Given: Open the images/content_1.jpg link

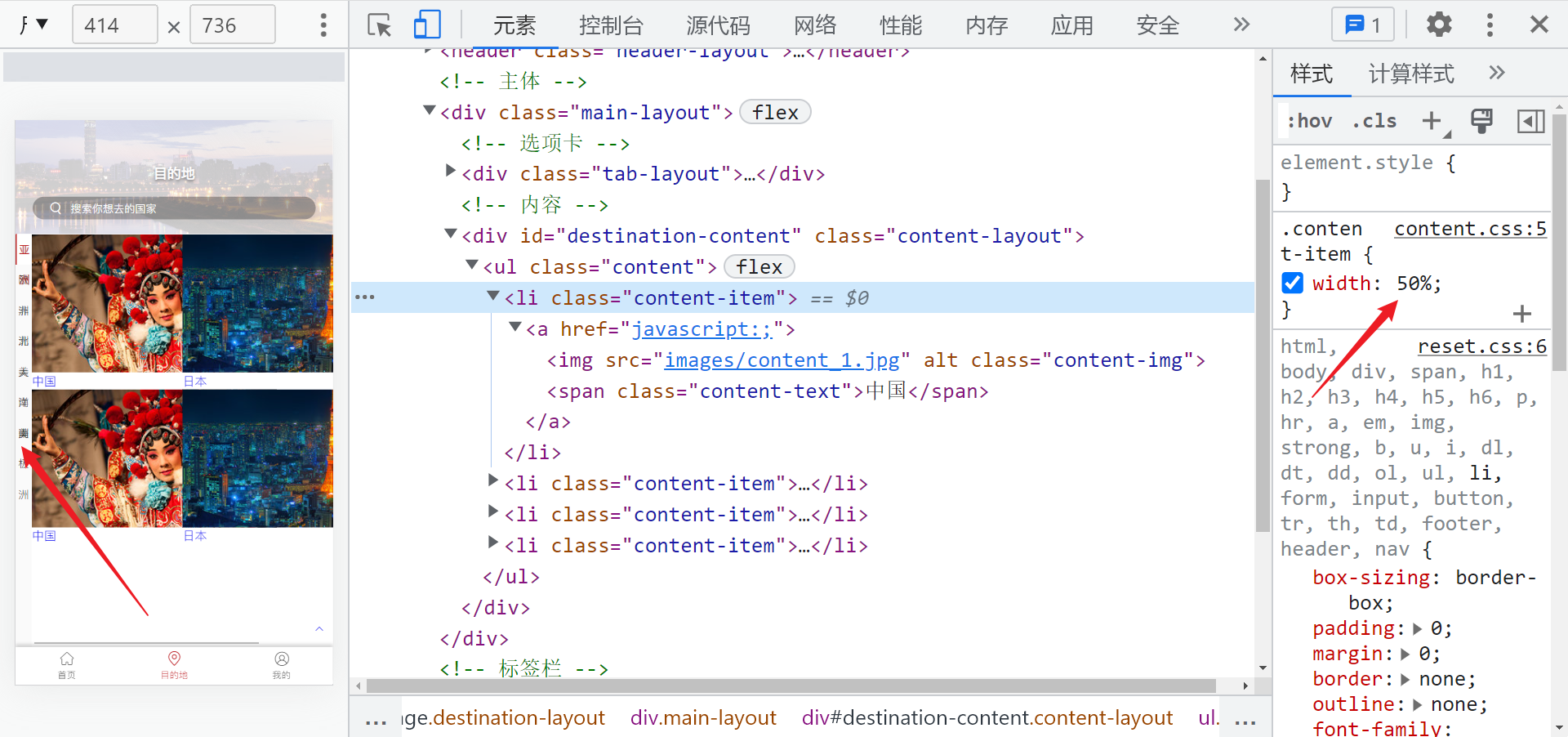Looking at the screenshot, I should tap(782, 360).
